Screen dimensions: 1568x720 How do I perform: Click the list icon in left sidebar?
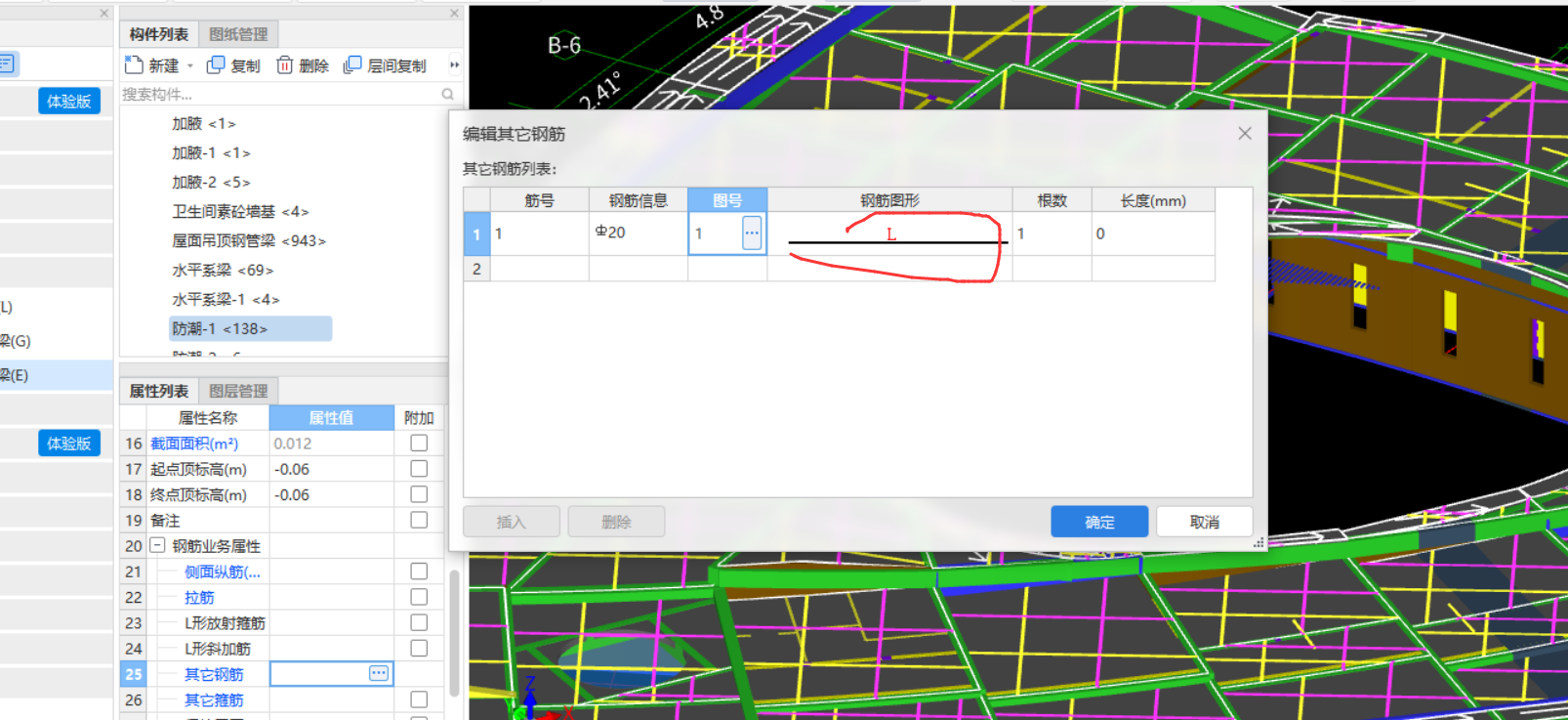coord(7,64)
